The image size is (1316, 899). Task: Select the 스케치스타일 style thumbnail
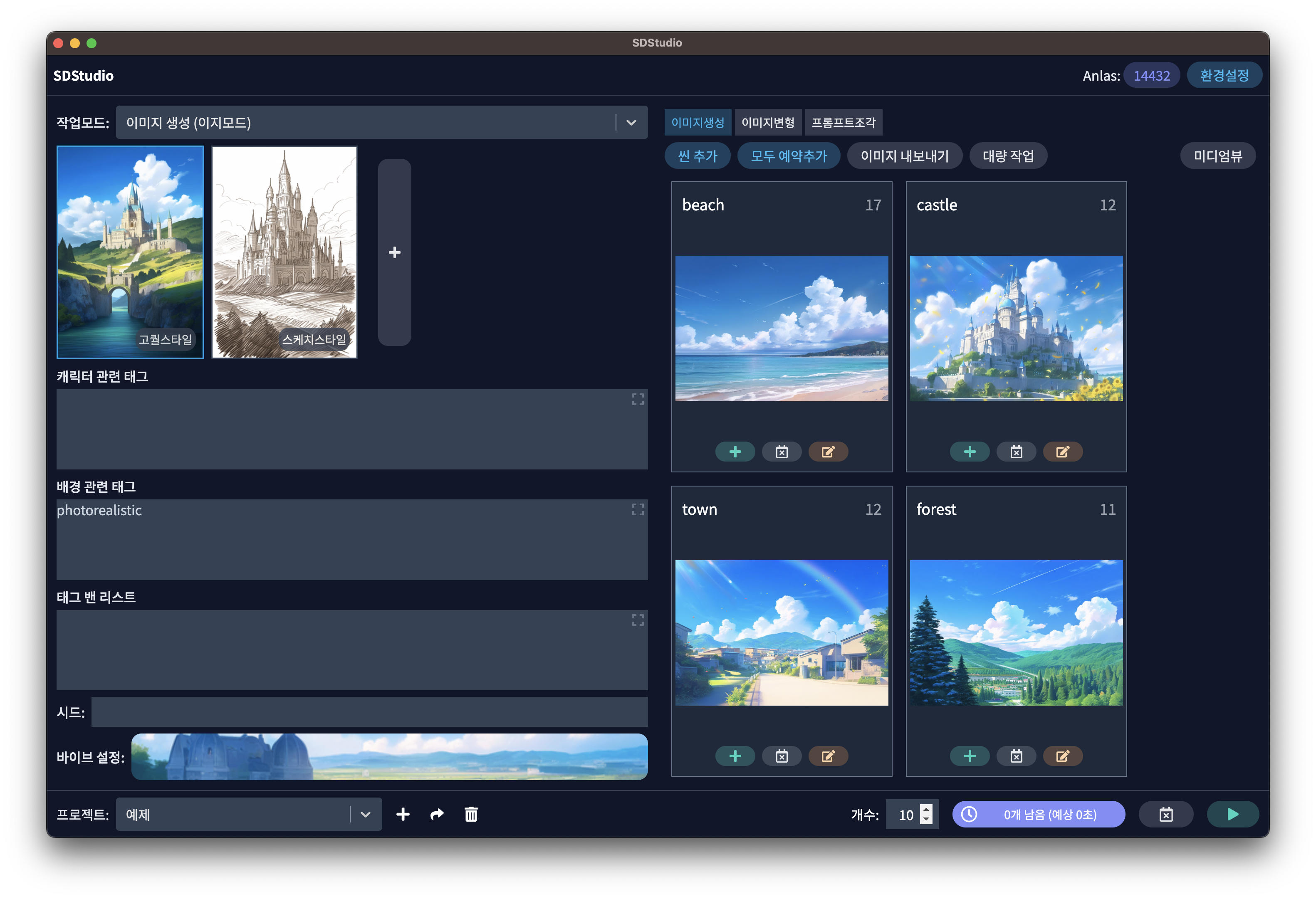click(284, 252)
